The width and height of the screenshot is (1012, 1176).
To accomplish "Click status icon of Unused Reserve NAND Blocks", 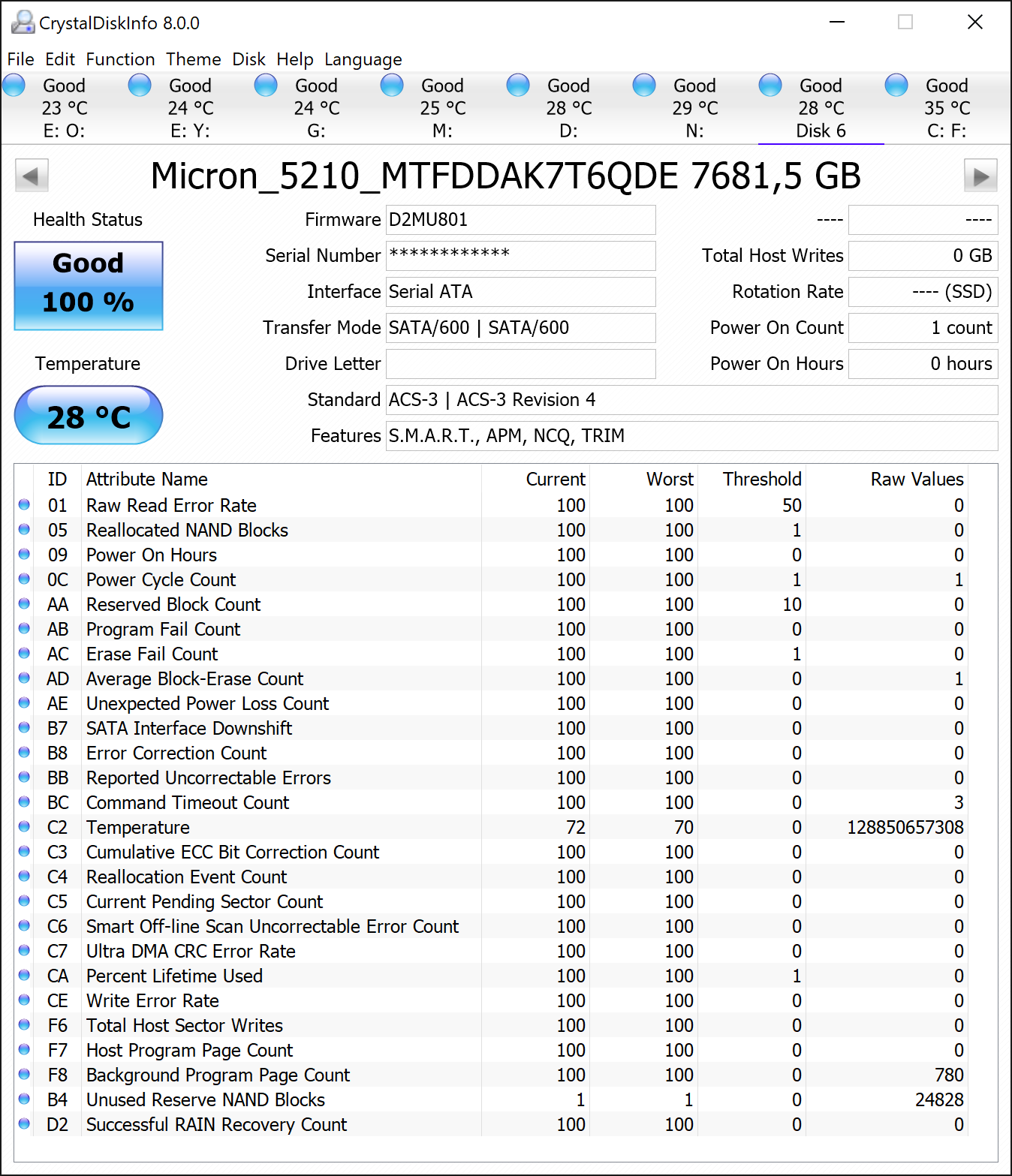I will tap(24, 1099).
